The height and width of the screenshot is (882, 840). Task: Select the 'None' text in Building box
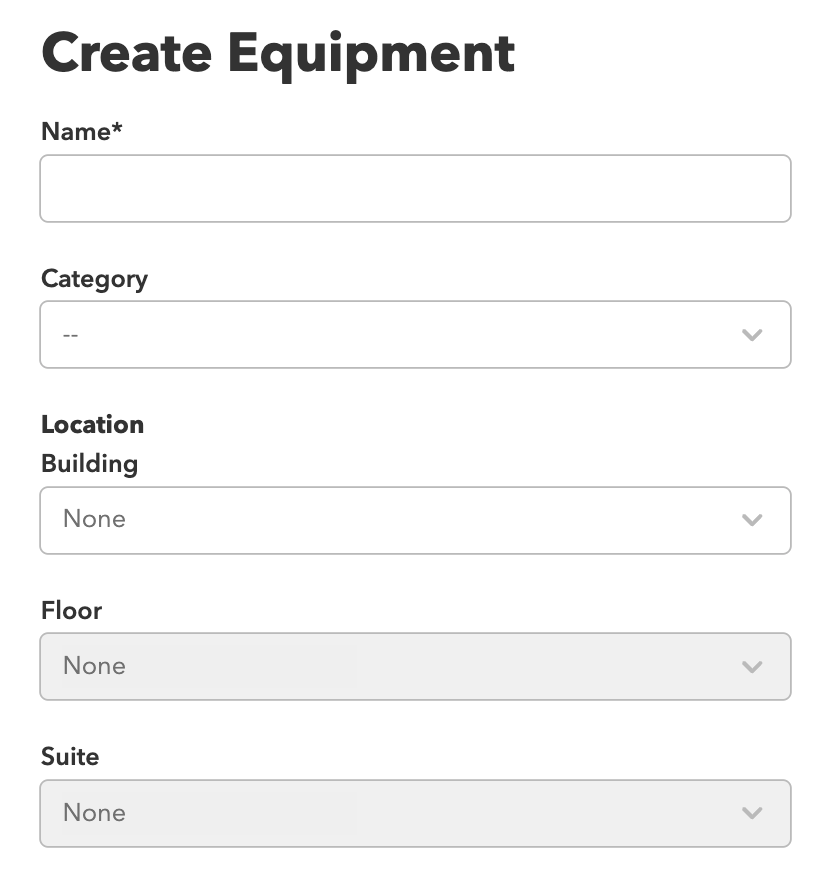pos(94,519)
